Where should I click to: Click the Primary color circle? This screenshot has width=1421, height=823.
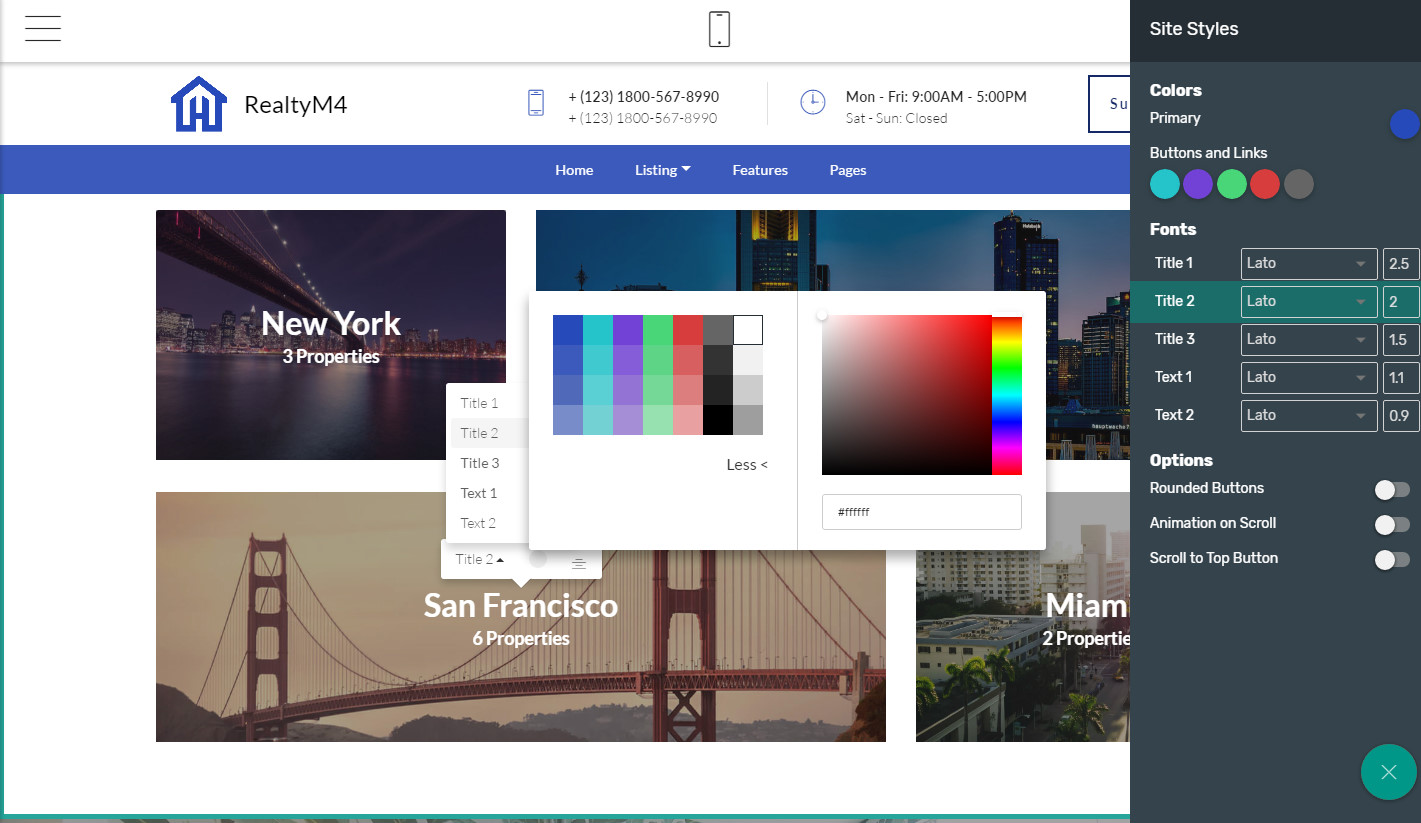(x=1405, y=124)
